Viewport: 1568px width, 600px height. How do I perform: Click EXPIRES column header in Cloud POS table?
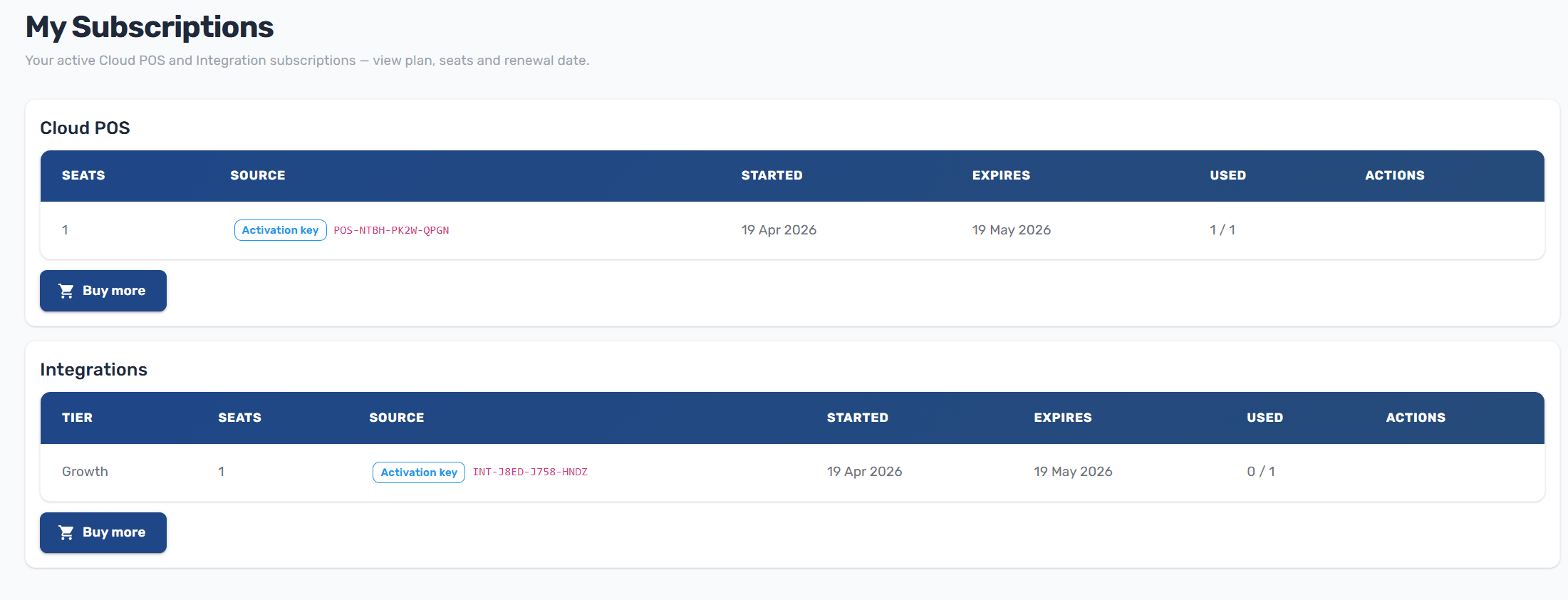[x=1001, y=175]
